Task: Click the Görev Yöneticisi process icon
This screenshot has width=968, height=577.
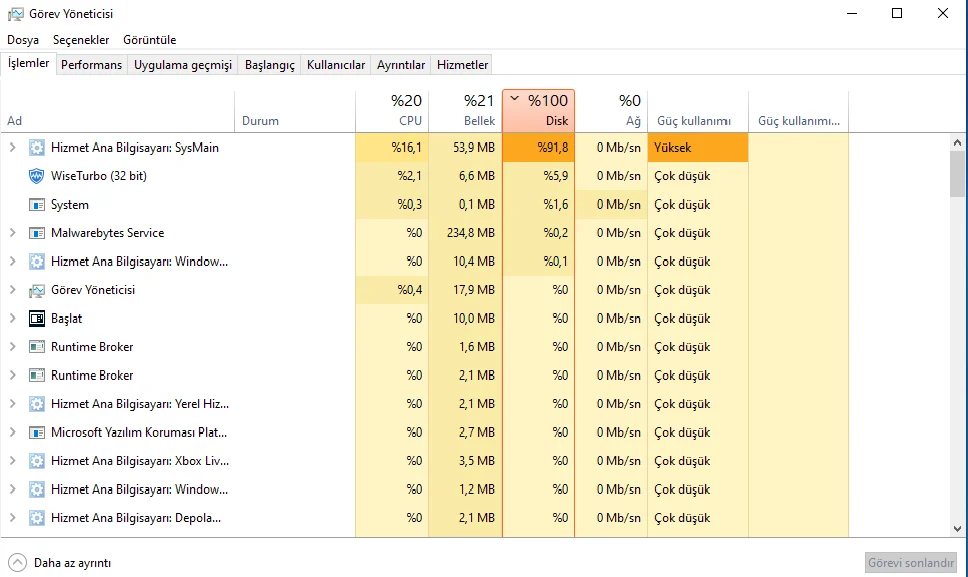Action: point(37,290)
